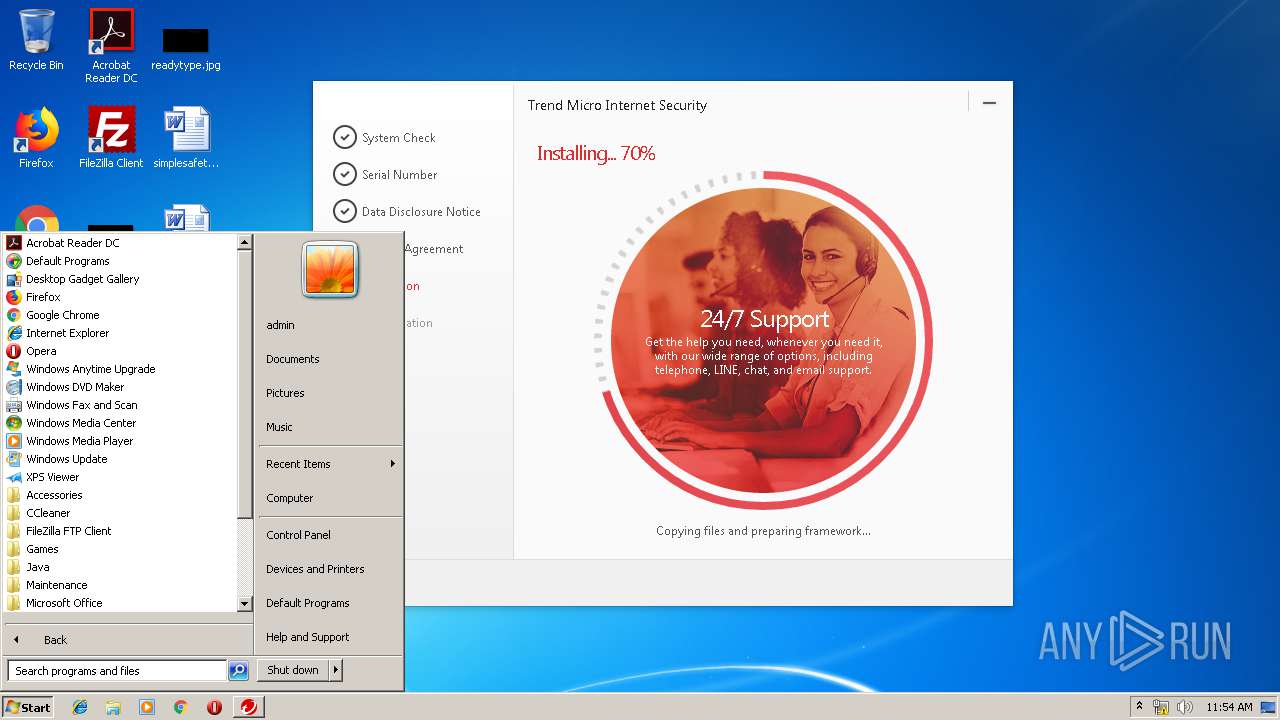Open admin user folder link
Screen dimensions: 1280x720
point(330,325)
